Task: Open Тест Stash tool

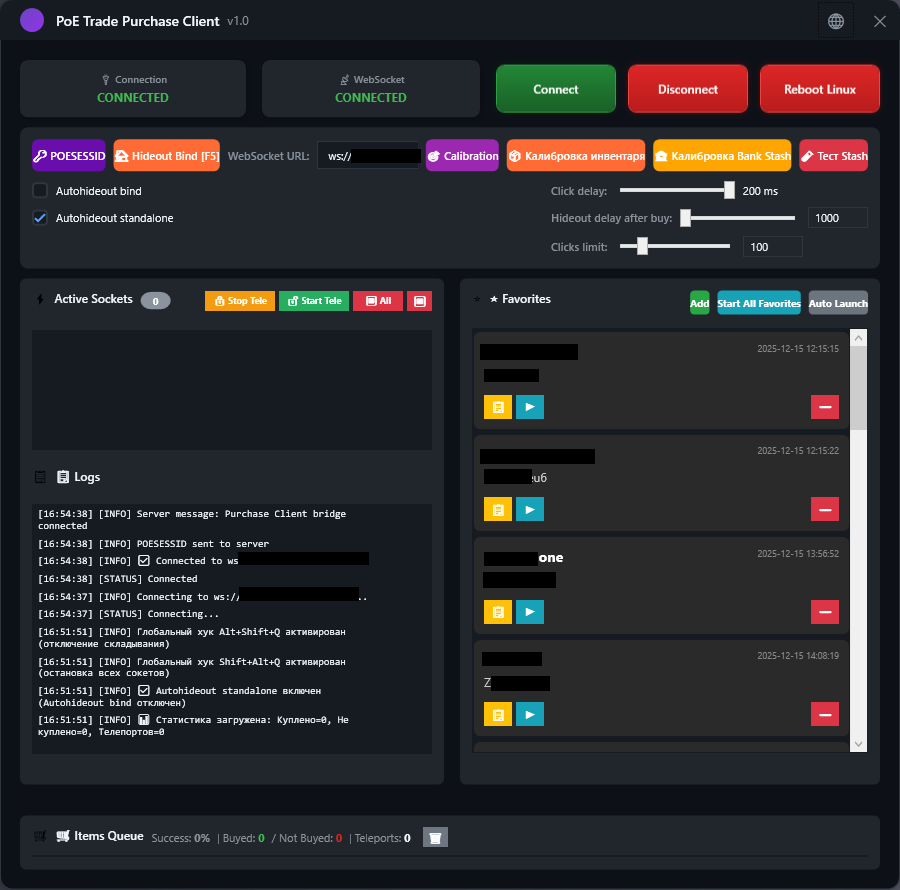Action: 833,155
